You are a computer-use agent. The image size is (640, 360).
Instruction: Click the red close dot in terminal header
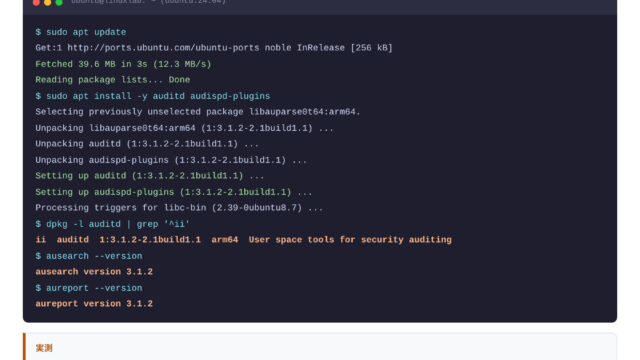(36, 2)
